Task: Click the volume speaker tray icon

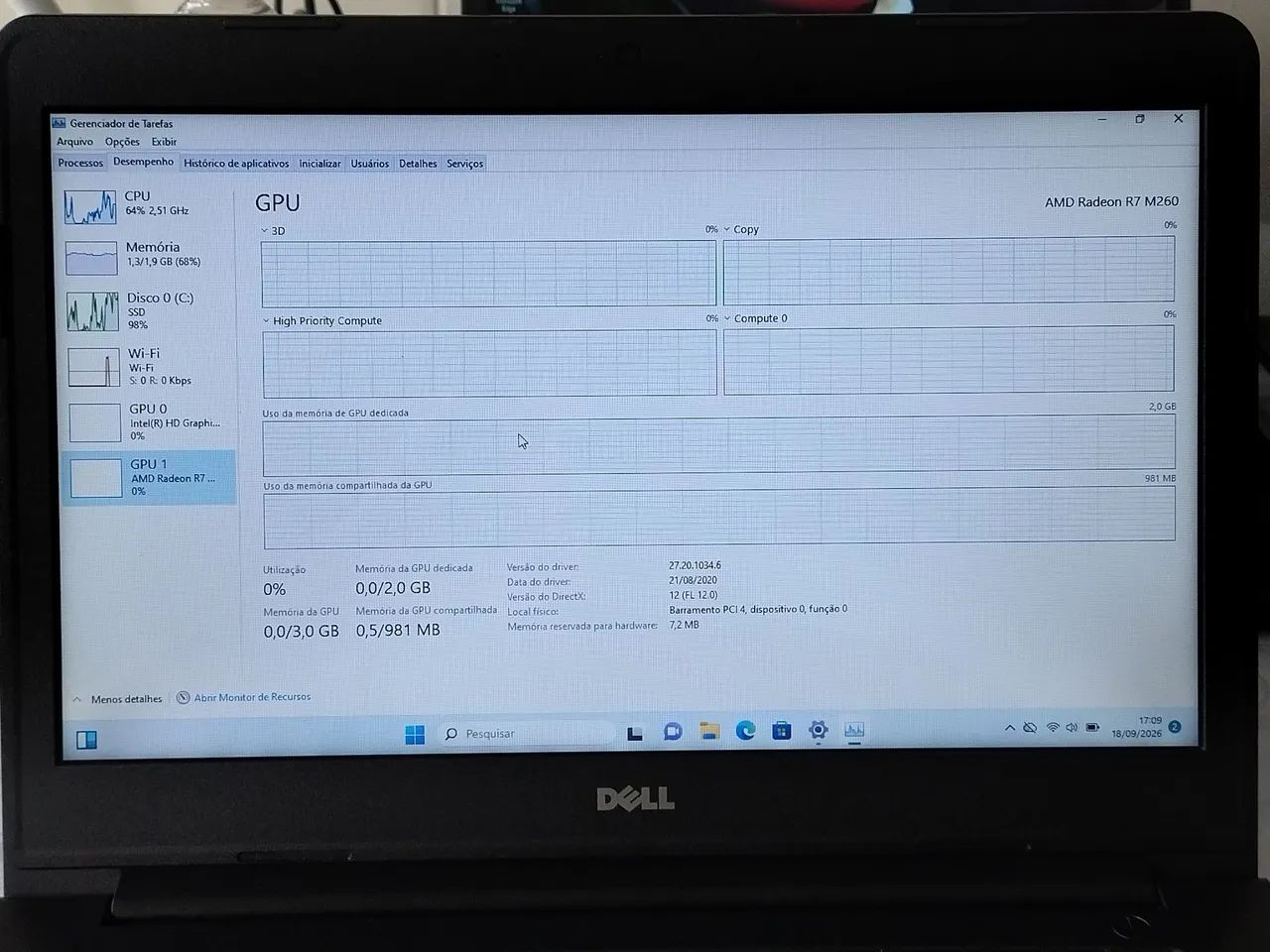Action: tap(1072, 728)
